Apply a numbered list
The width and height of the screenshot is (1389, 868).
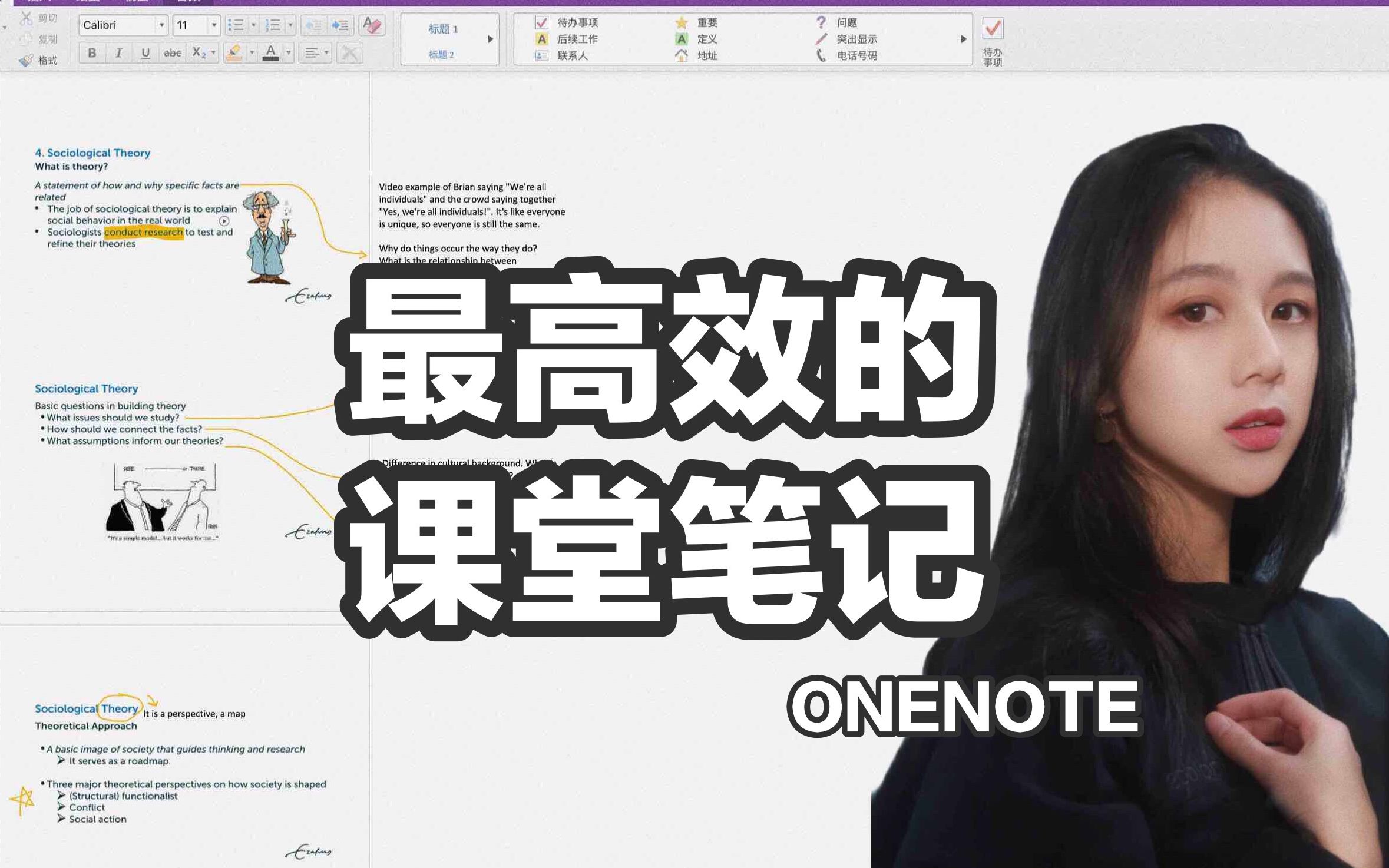[273, 25]
